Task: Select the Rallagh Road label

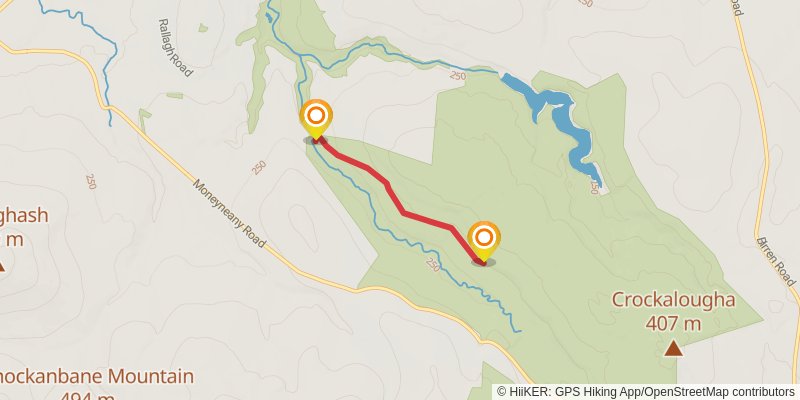Action: point(176,47)
